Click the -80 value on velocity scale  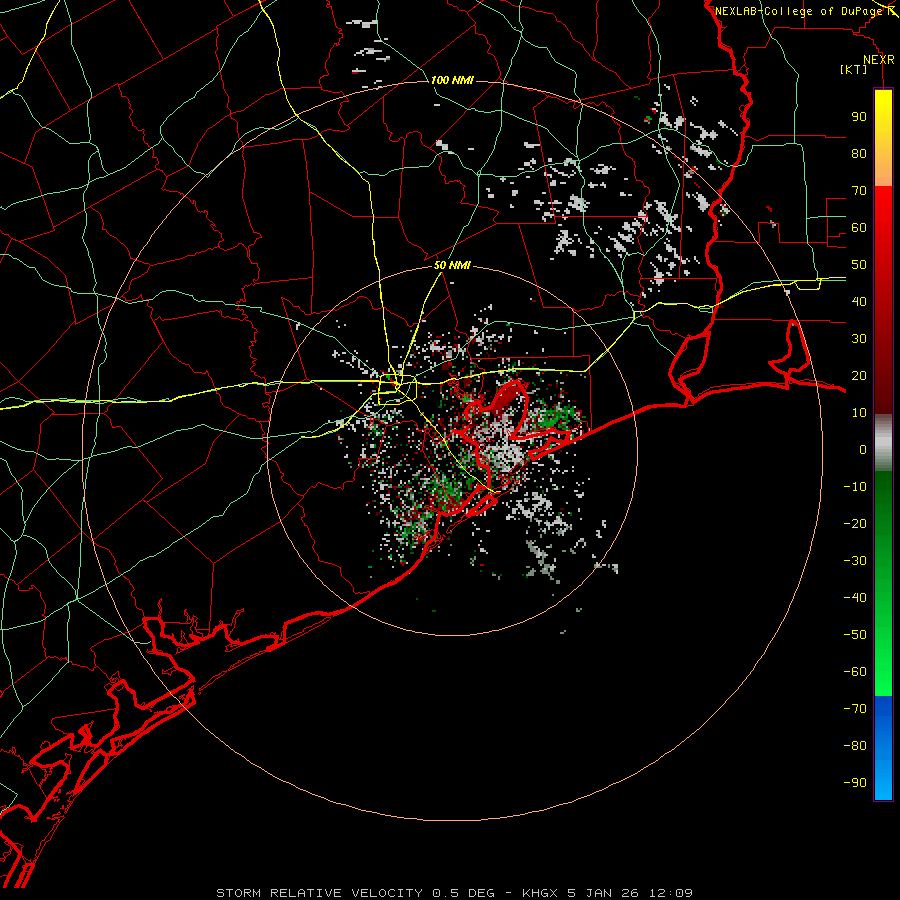click(855, 746)
